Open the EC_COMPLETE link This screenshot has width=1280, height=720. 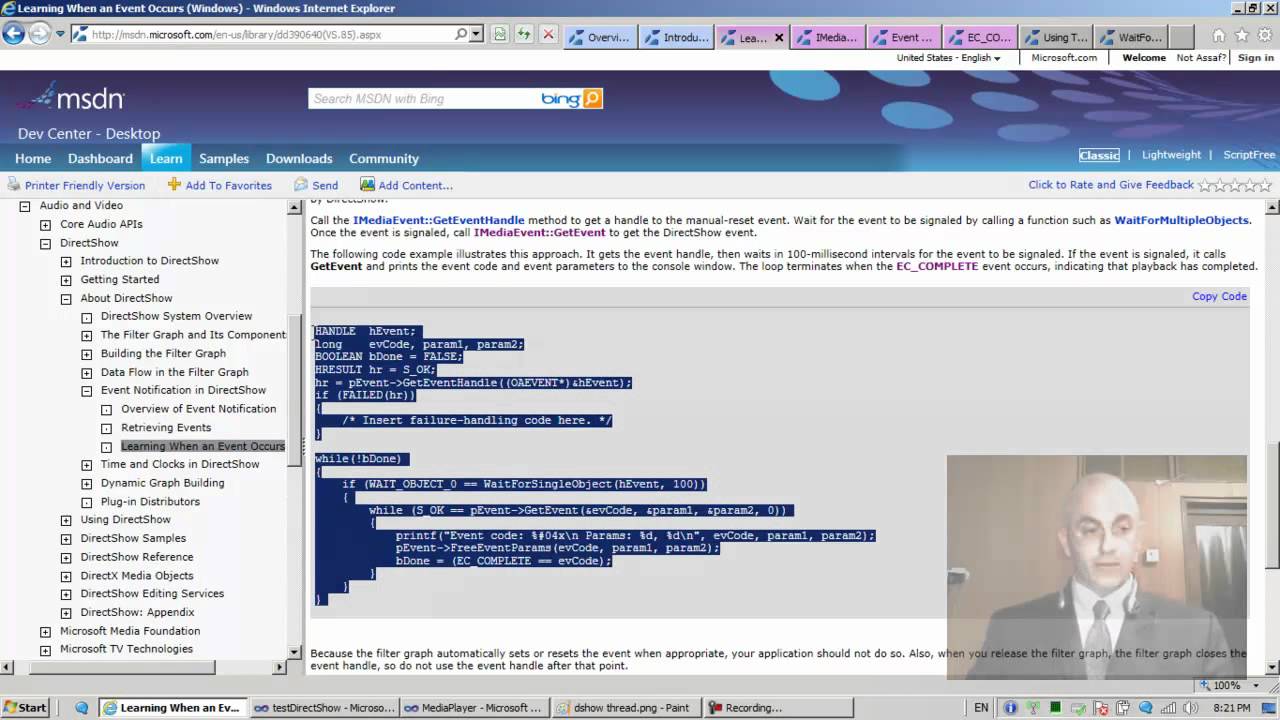(x=937, y=266)
